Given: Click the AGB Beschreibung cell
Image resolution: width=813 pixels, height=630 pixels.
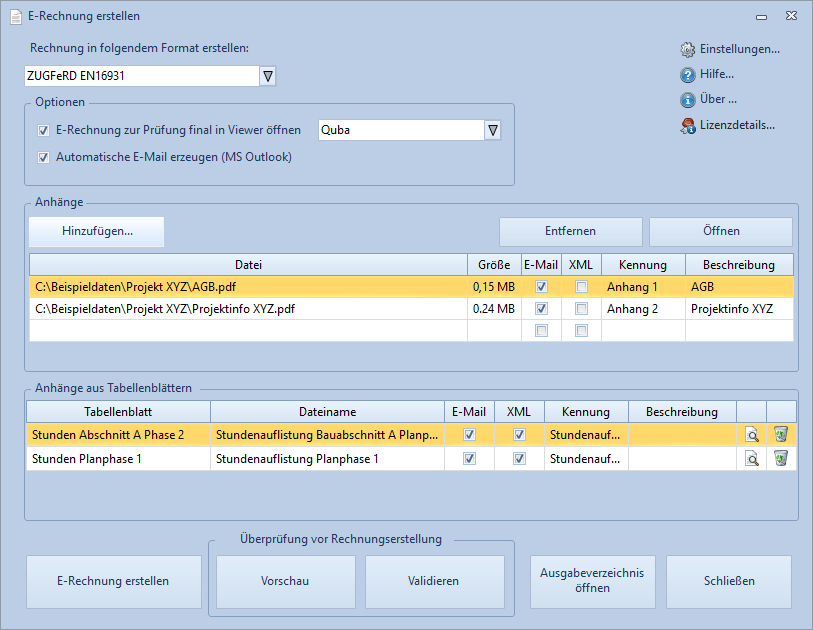Looking at the screenshot, I should tap(739, 287).
